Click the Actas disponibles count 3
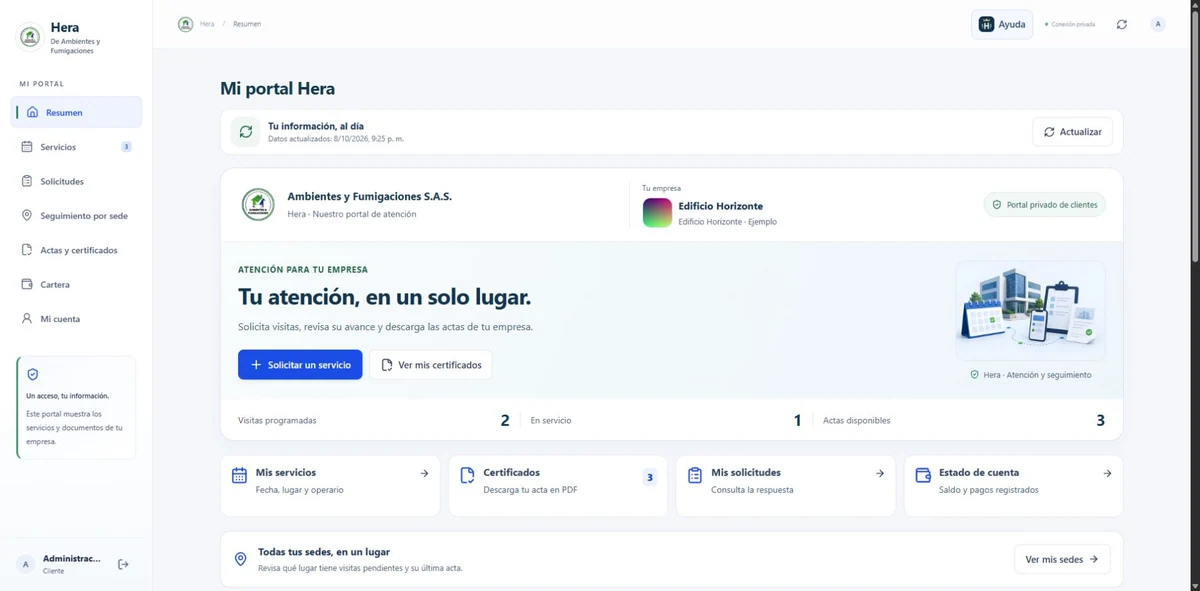Image resolution: width=1200 pixels, height=591 pixels. 1100,421
